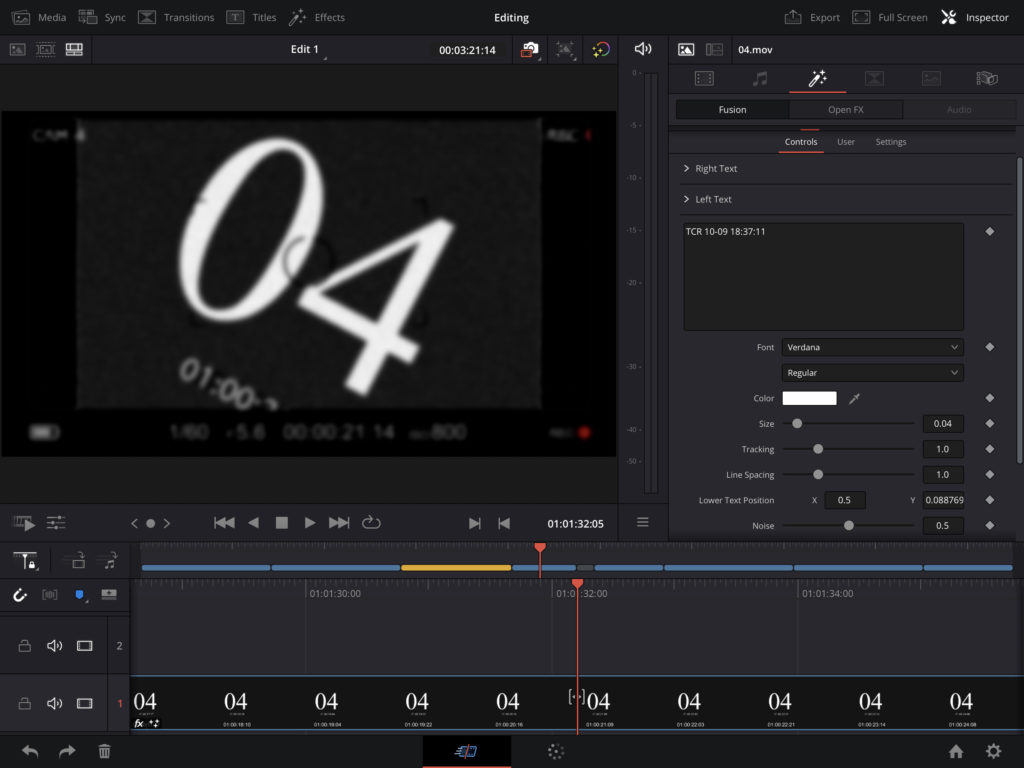Select Source Clip viewer mode icon
1024x768 pixels.
(18, 50)
